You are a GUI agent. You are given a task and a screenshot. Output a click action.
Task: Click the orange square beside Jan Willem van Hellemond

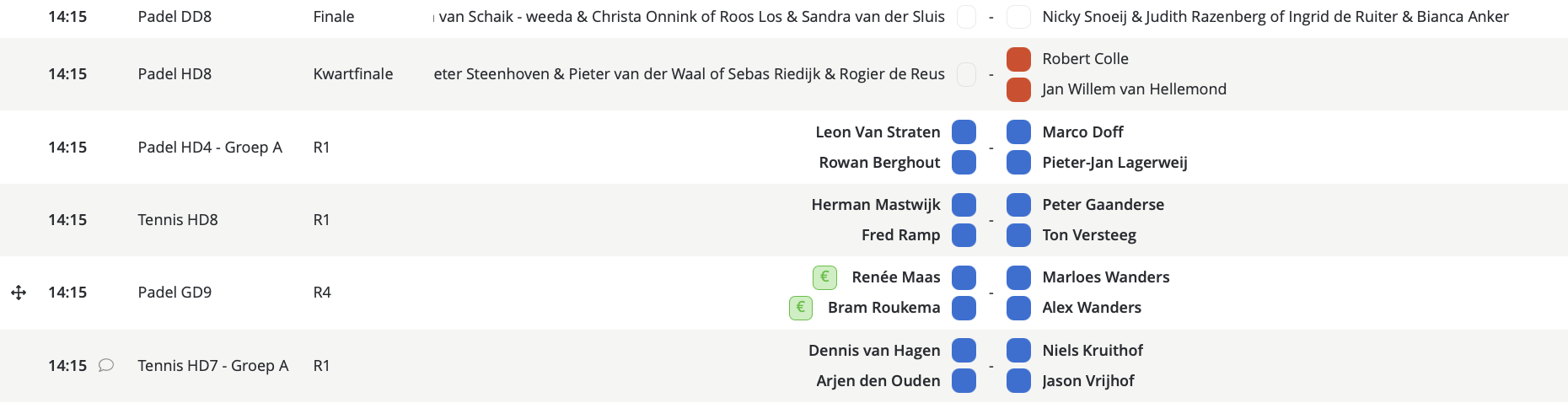pyautogui.click(x=1018, y=89)
